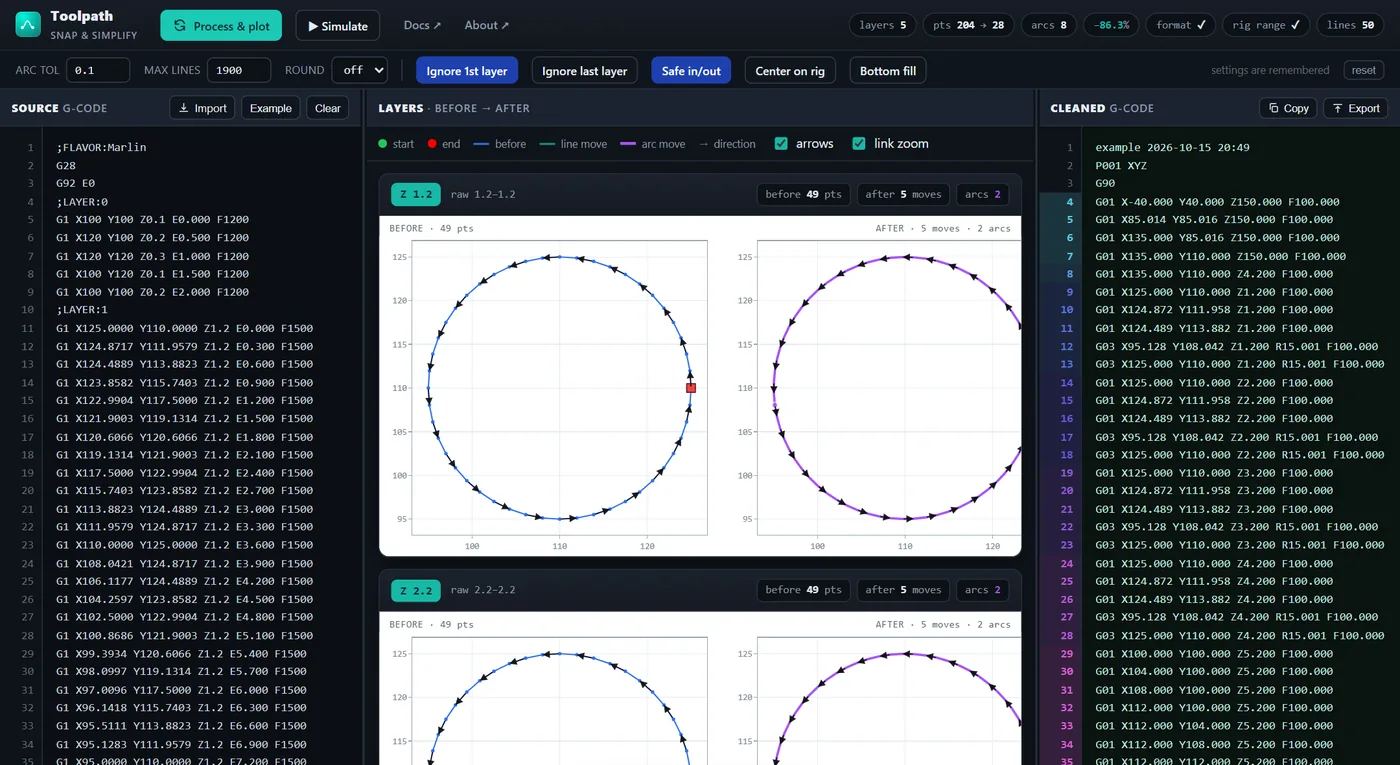Screen dimensions: 1400x765
Task: Click the red end legend dot
Action: (431, 144)
